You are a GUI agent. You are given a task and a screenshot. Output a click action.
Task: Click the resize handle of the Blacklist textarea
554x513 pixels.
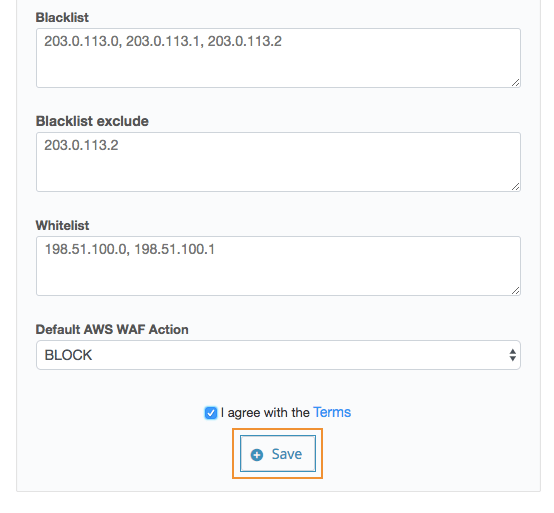coord(515,83)
